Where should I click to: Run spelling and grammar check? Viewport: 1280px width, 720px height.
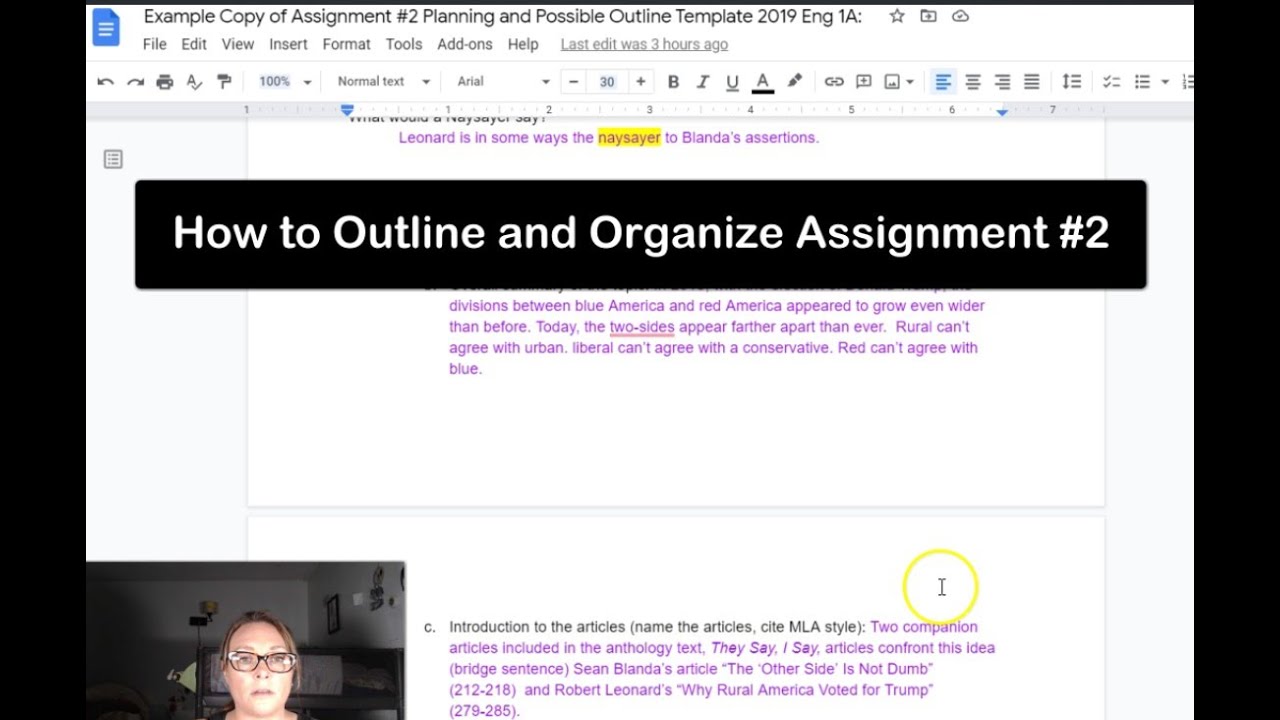pyautogui.click(x=195, y=82)
